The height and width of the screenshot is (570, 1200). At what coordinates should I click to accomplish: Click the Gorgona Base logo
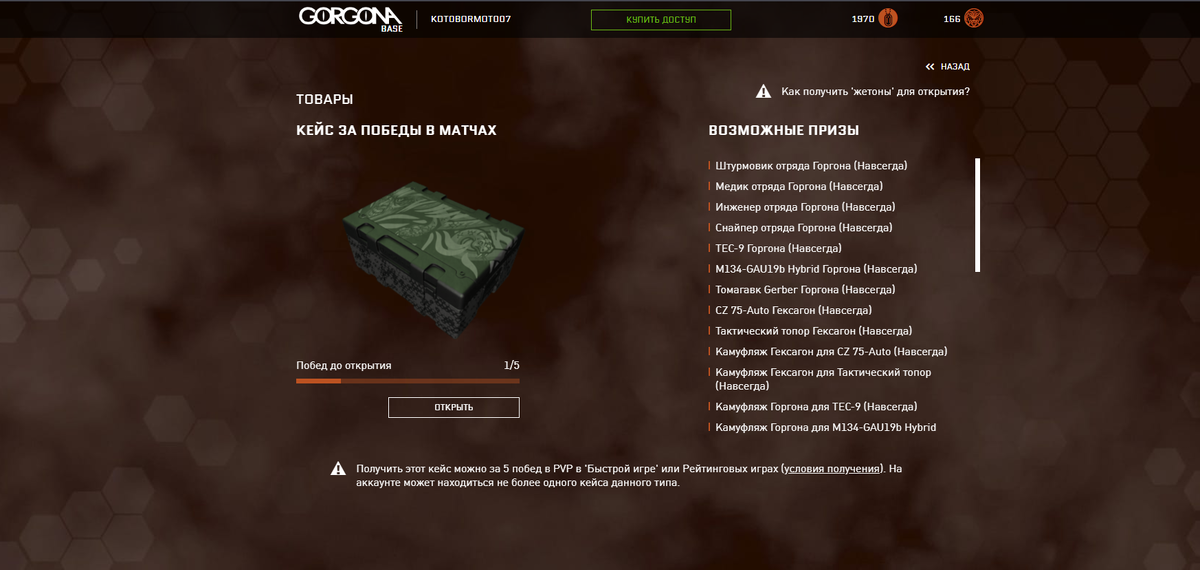(350, 19)
